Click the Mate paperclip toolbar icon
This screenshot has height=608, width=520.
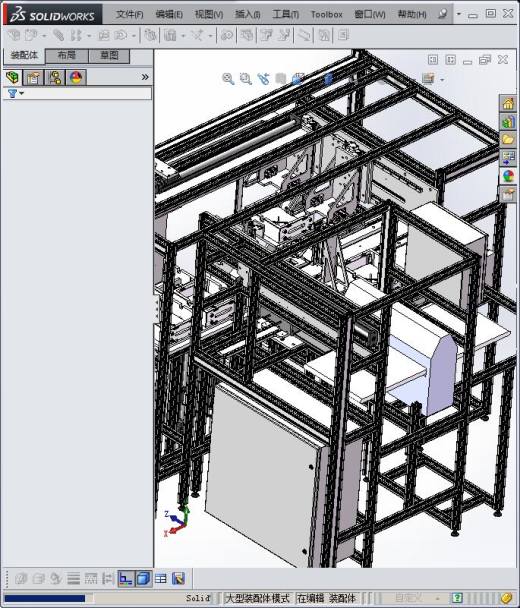point(59,36)
